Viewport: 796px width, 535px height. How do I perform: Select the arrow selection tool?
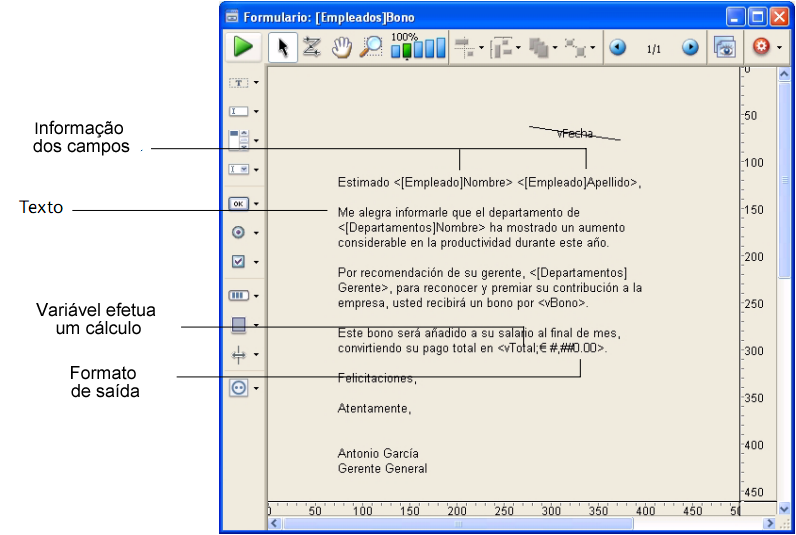[x=283, y=47]
